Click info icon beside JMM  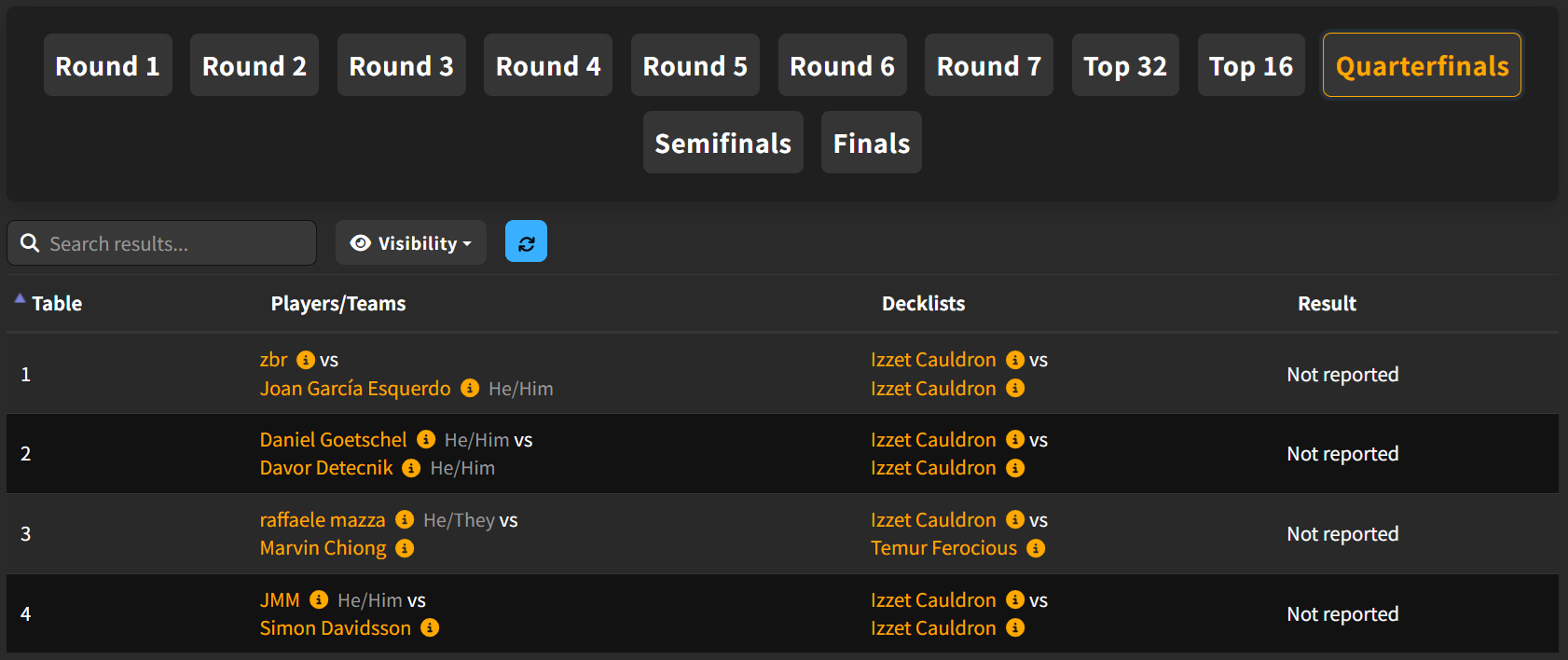(x=319, y=599)
